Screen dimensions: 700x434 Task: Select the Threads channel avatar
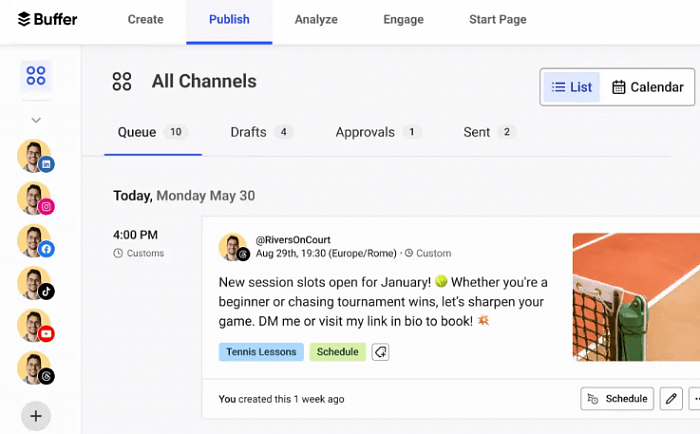coord(35,369)
